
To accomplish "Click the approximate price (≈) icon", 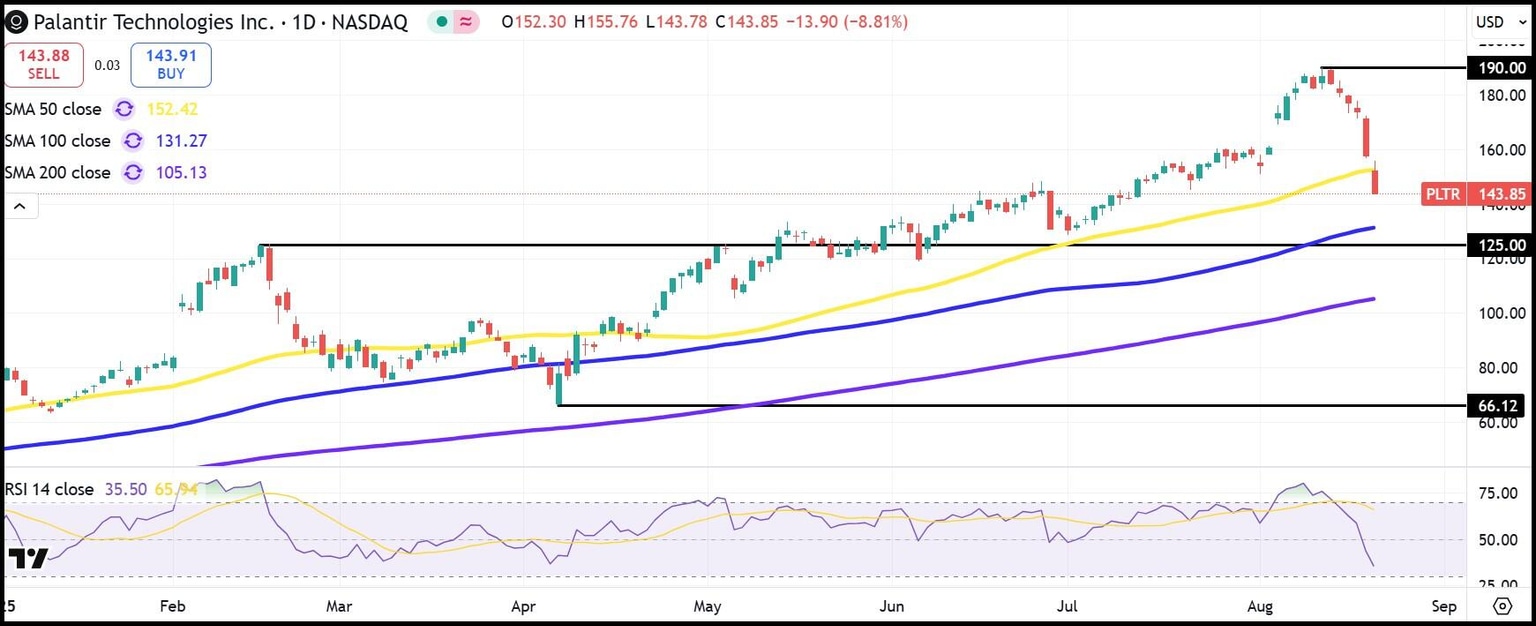I will [x=466, y=20].
